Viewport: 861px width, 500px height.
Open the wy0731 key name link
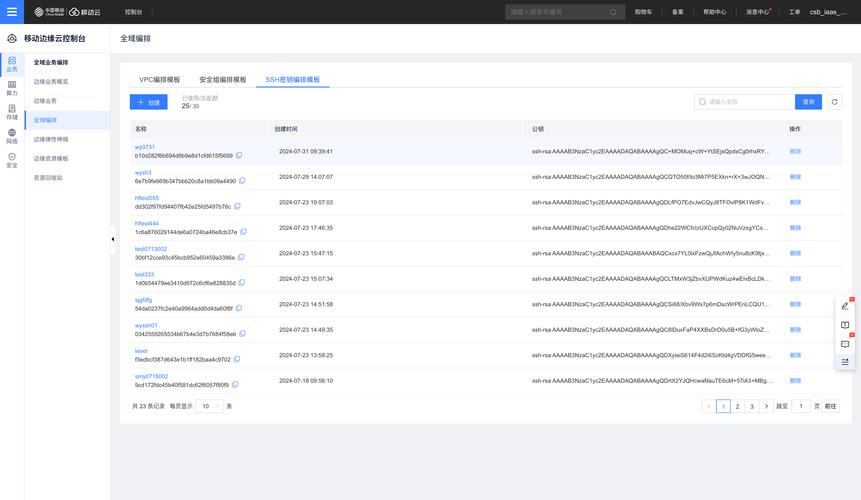coord(144,147)
